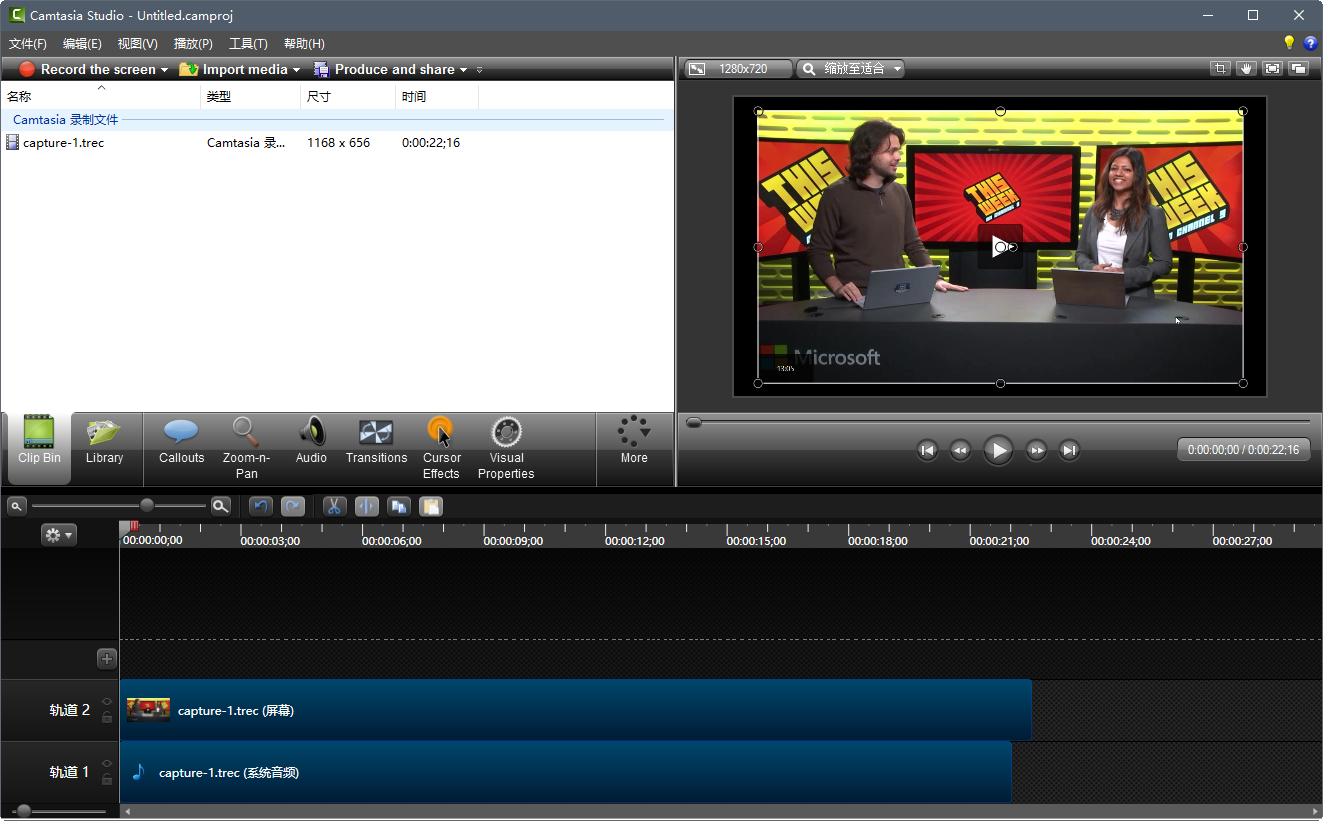Screen dimensions: 1323x821
Task: Toggle visibility eye for 轨道 1
Action: 107,764
